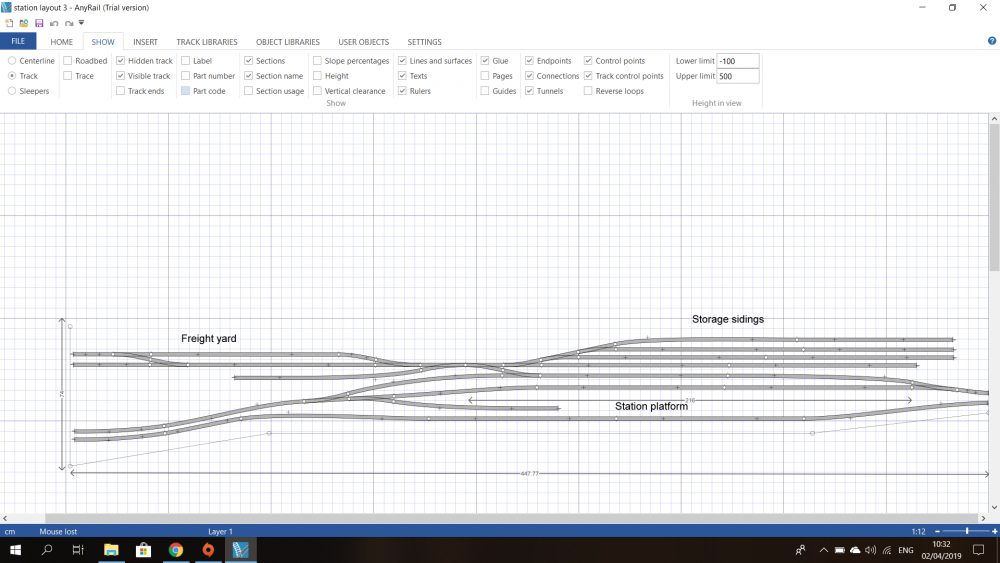
Task: Click the vertical scrollbar thumb
Action: click(994, 197)
